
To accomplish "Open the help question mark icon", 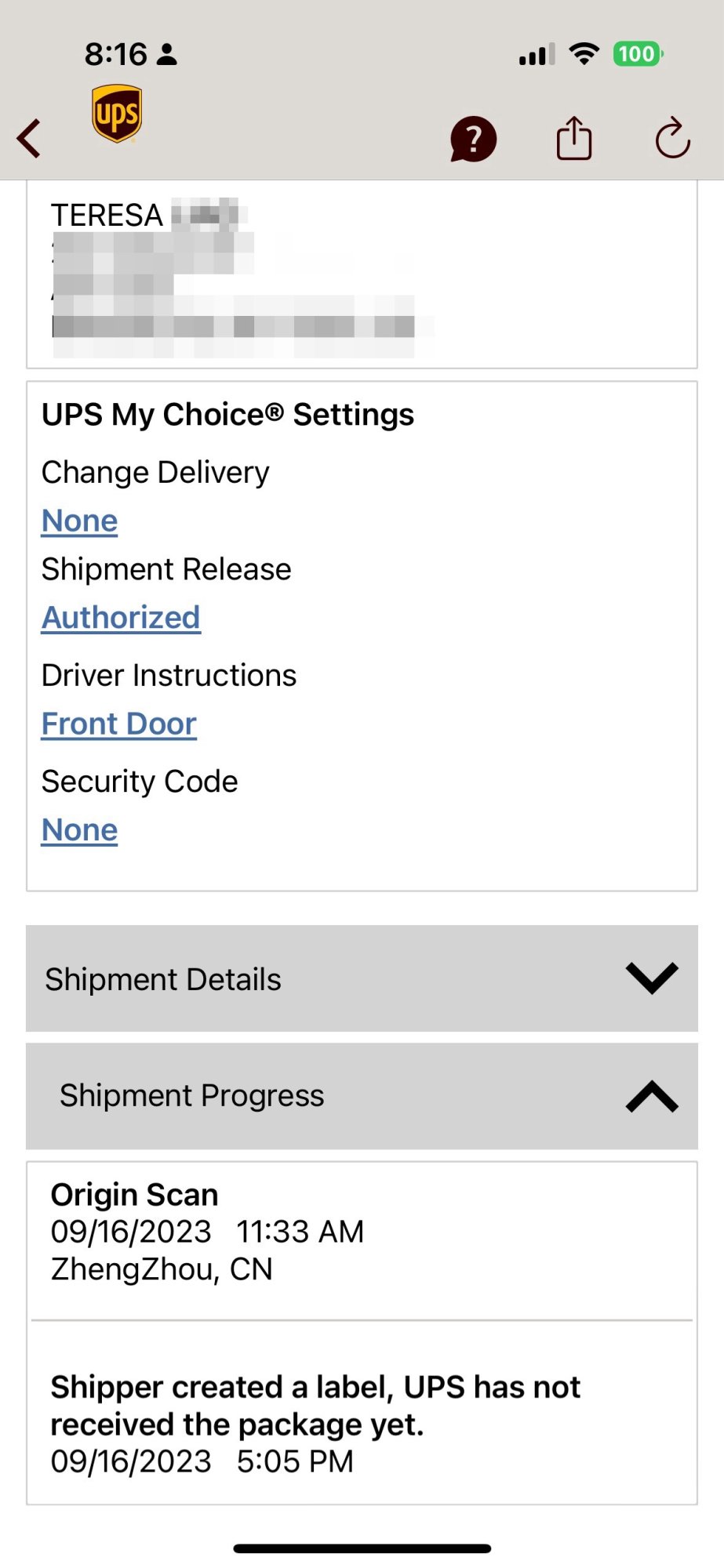I will (473, 140).
